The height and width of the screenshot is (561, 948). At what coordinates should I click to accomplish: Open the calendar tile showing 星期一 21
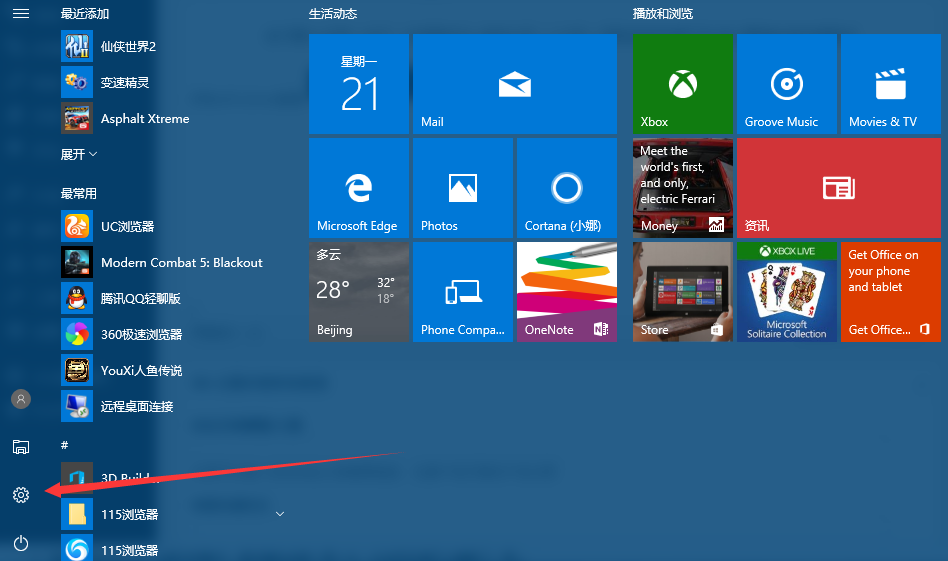click(359, 84)
